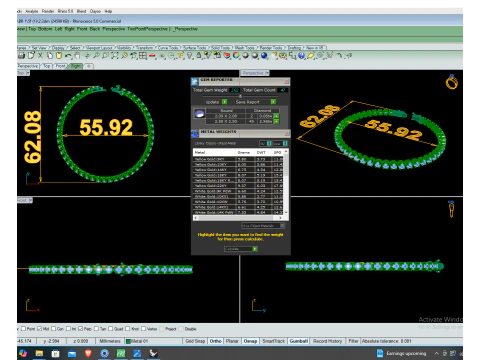The width and height of the screenshot is (480, 360).
Task: Open Brave browser from the taskbar
Action: click(x=88, y=353)
